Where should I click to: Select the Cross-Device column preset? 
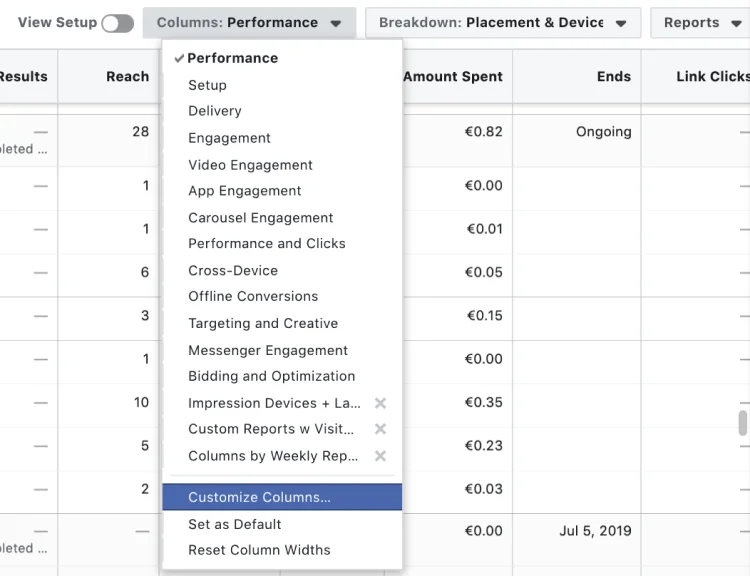[x=233, y=270]
